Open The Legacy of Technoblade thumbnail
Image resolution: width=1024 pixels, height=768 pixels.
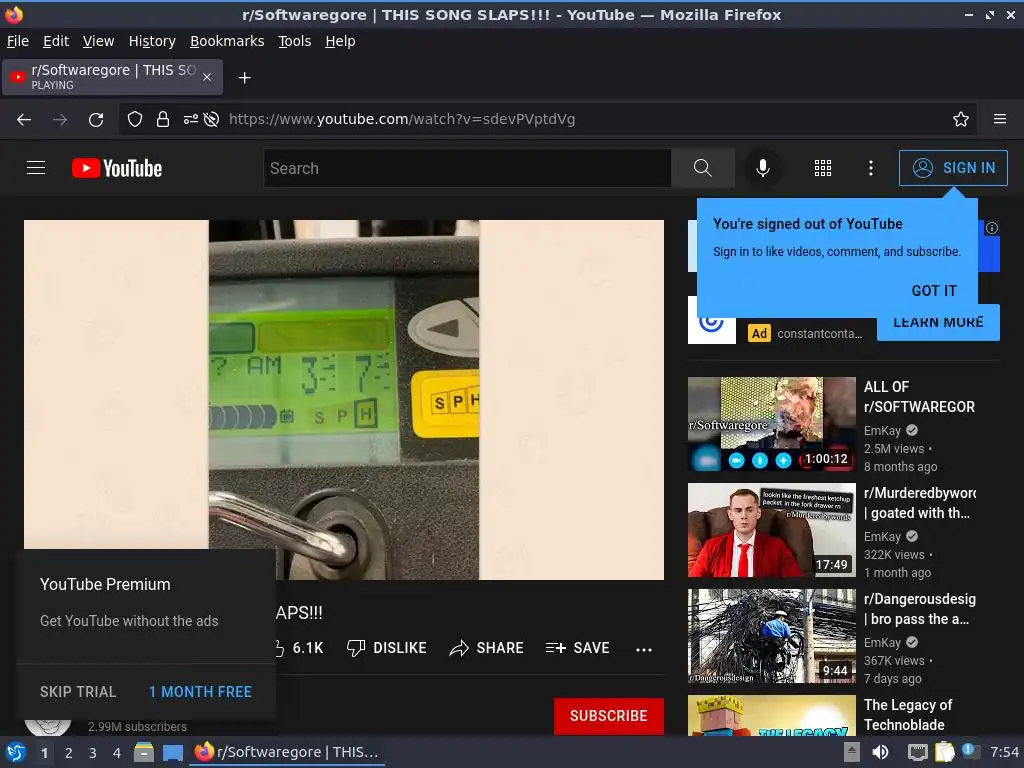point(771,715)
